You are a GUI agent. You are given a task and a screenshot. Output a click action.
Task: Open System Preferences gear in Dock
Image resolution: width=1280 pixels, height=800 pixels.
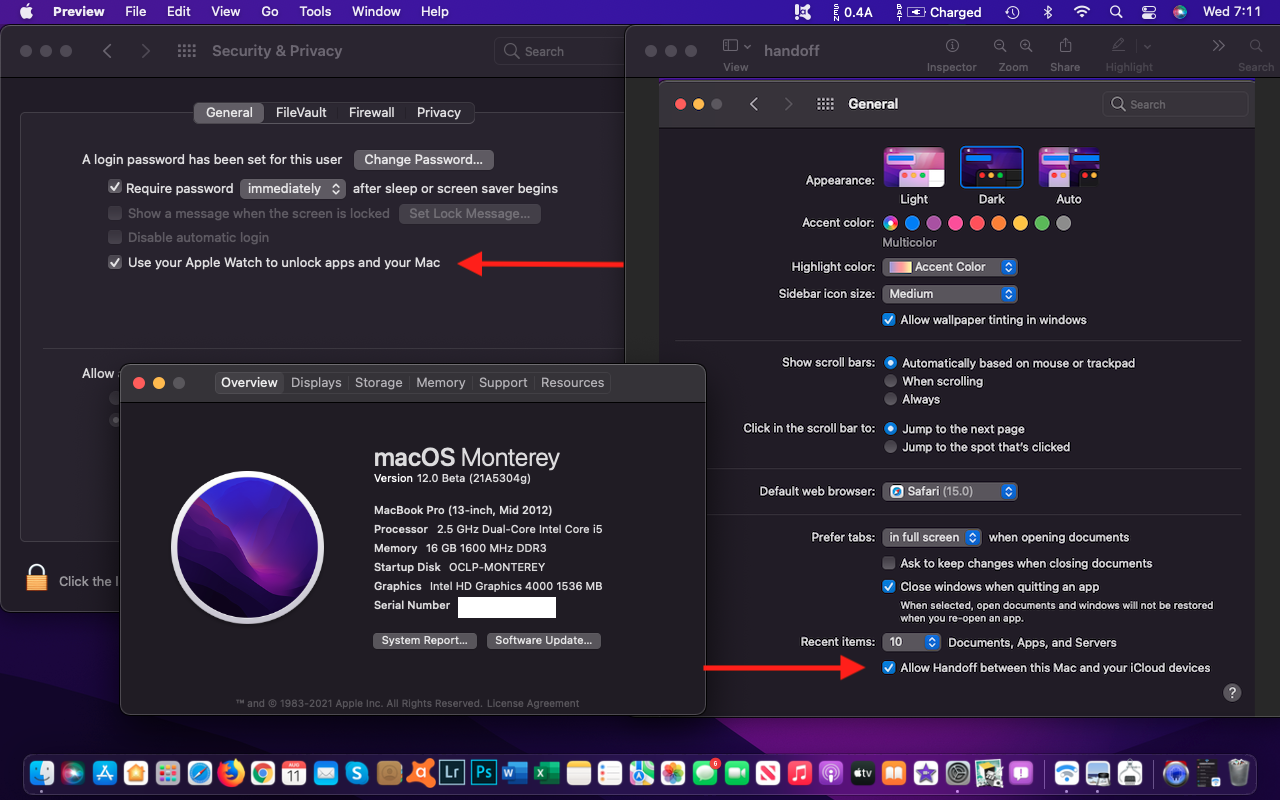[x=958, y=773]
